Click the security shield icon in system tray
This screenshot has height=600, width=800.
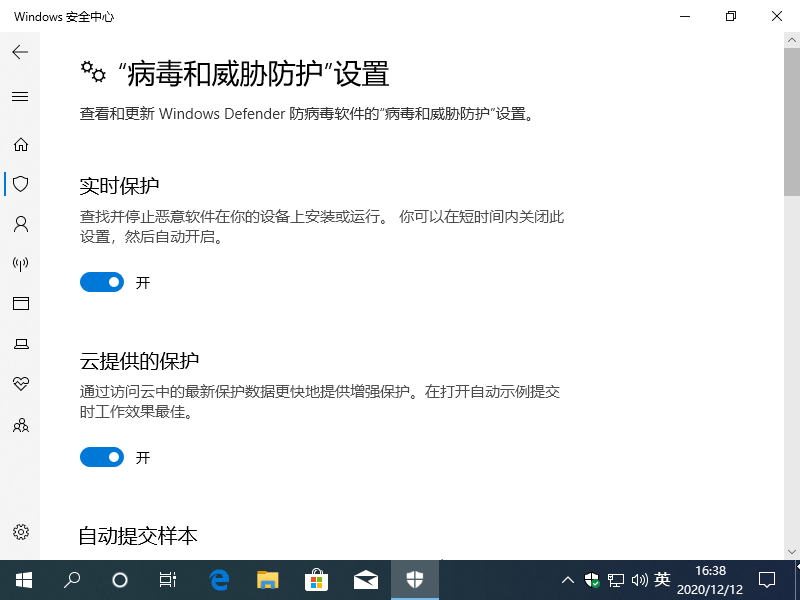591,580
